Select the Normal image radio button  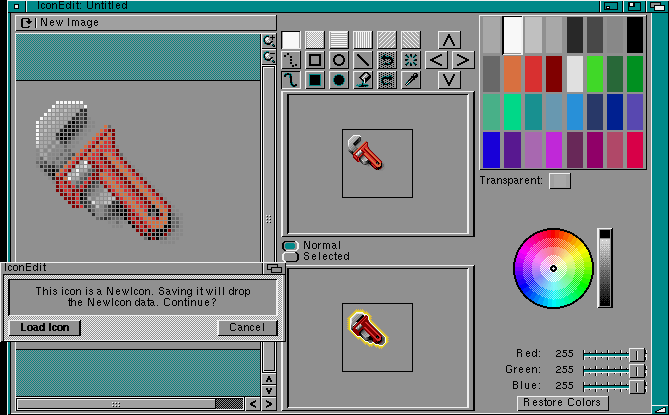291,245
